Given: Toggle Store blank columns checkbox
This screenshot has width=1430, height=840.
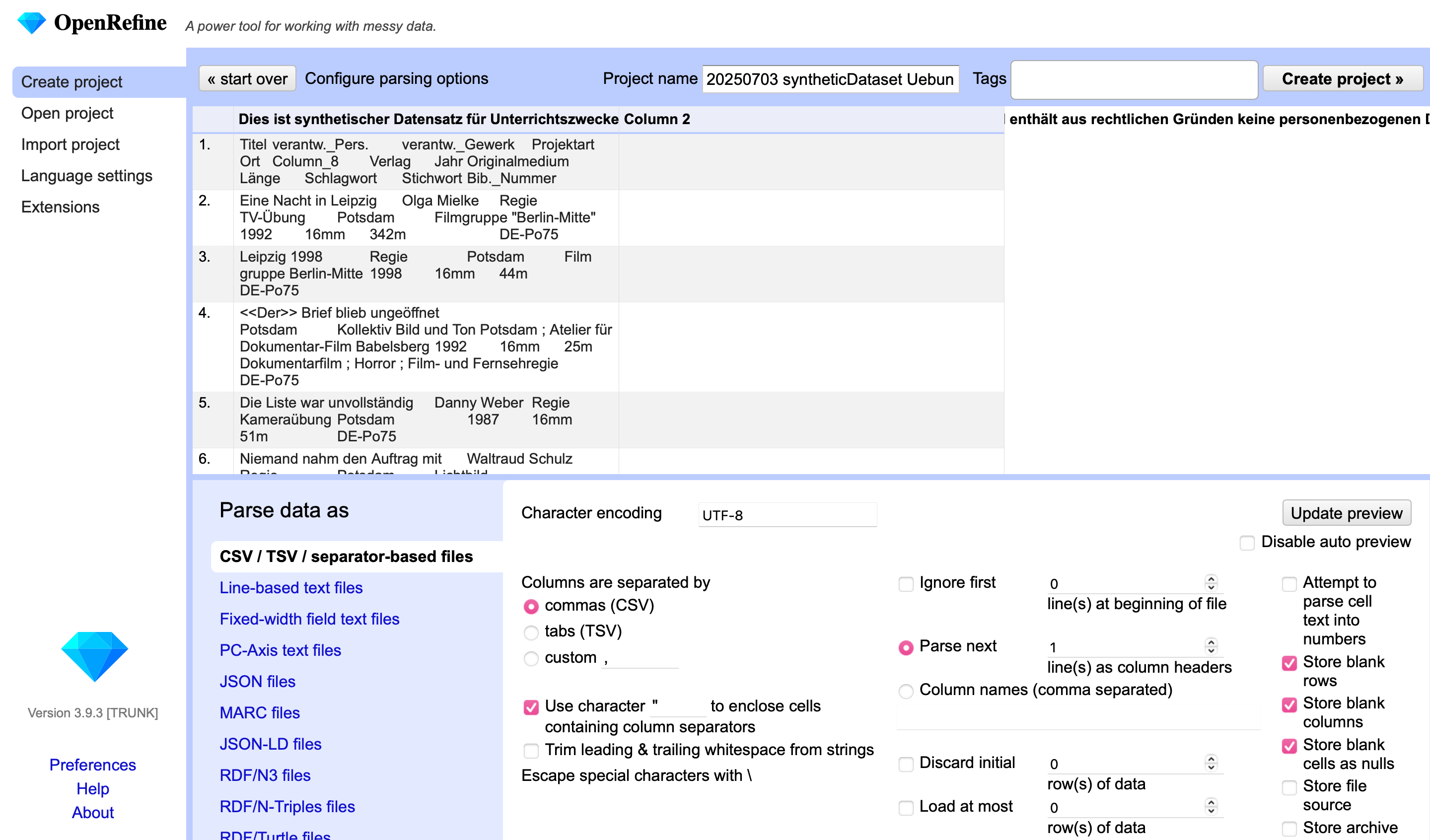Looking at the screenshot, I should (1290, 705).
